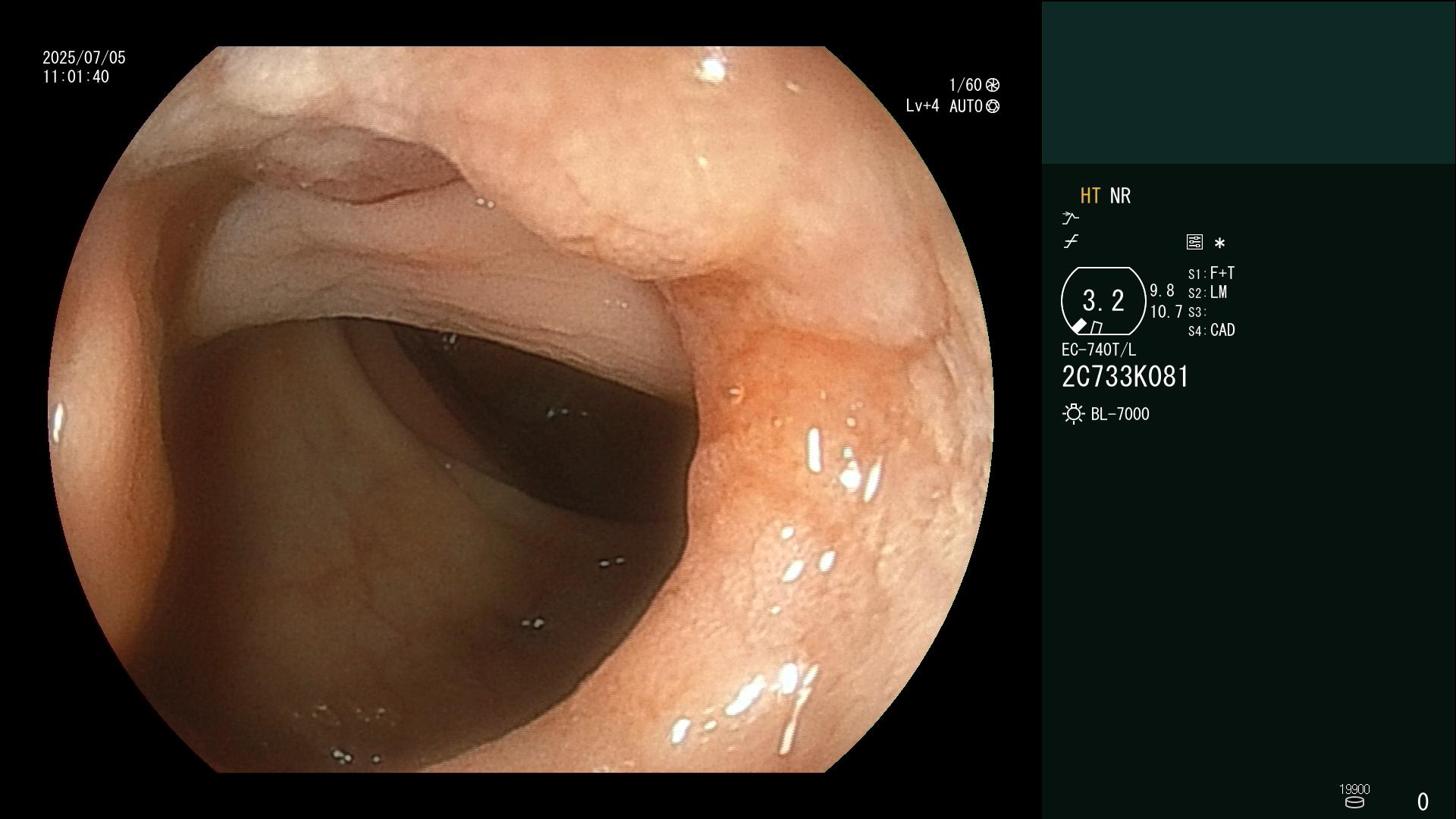Click the storage disk icon under 19900
This screenshot has height=819, width=1456.
pyautogui.click(x=1354, y=802)
